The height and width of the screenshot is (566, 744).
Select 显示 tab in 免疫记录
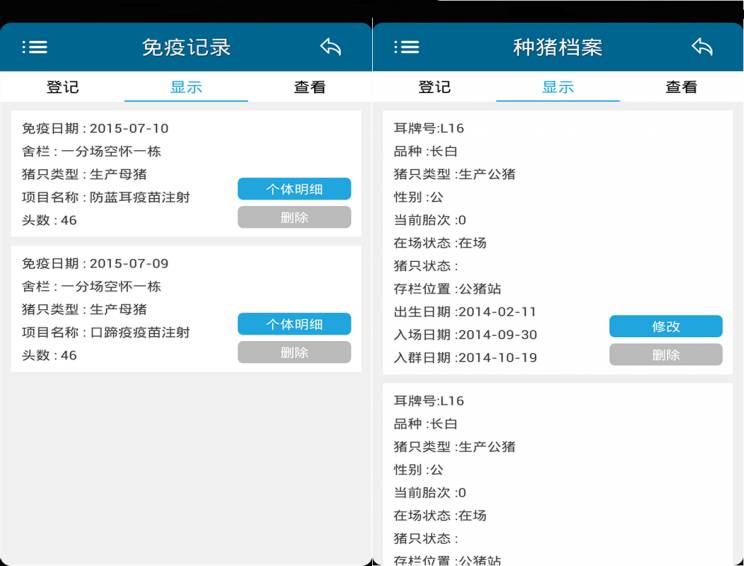186,87
